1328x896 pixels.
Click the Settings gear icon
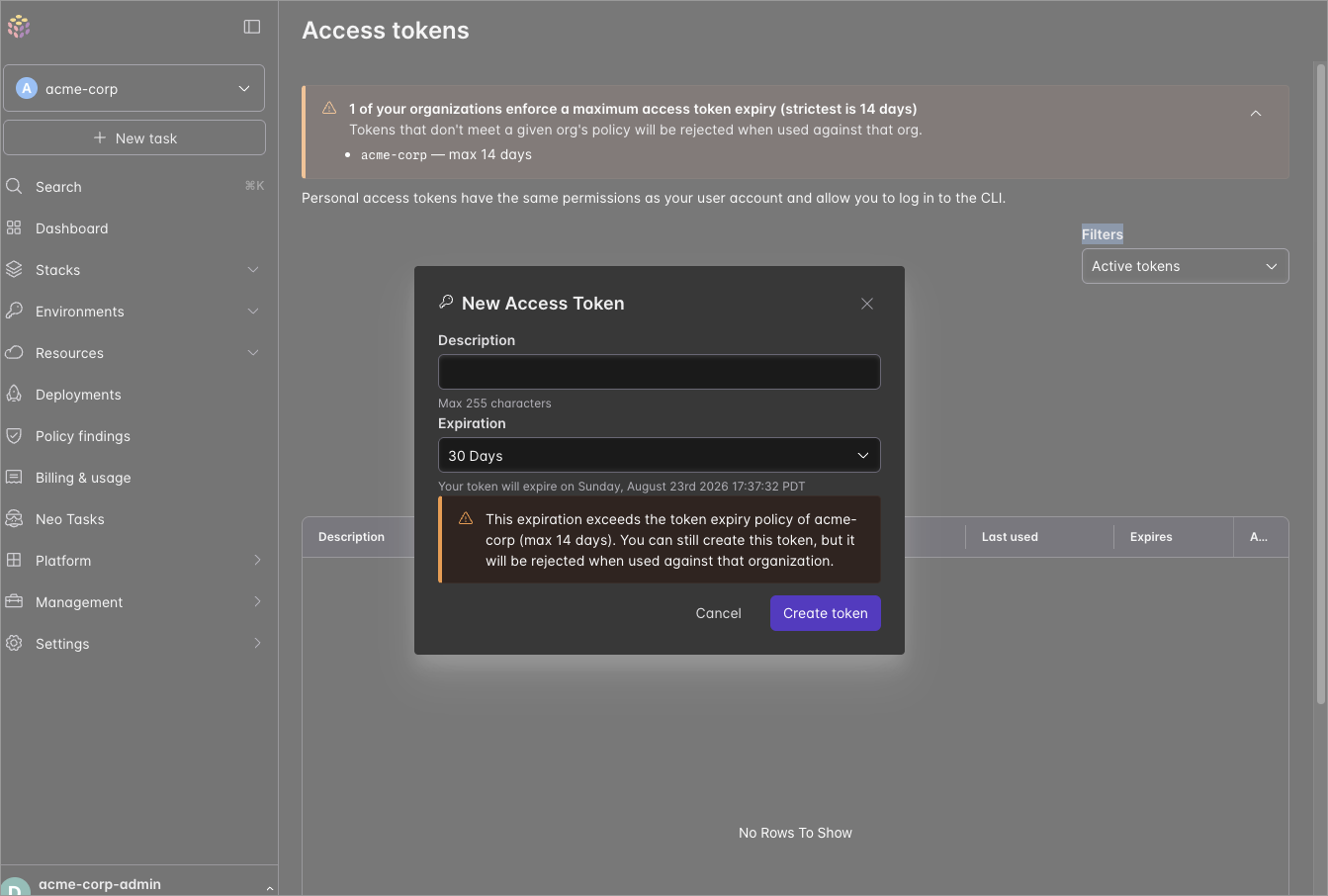pyautogui.click(x=14, y=643)
